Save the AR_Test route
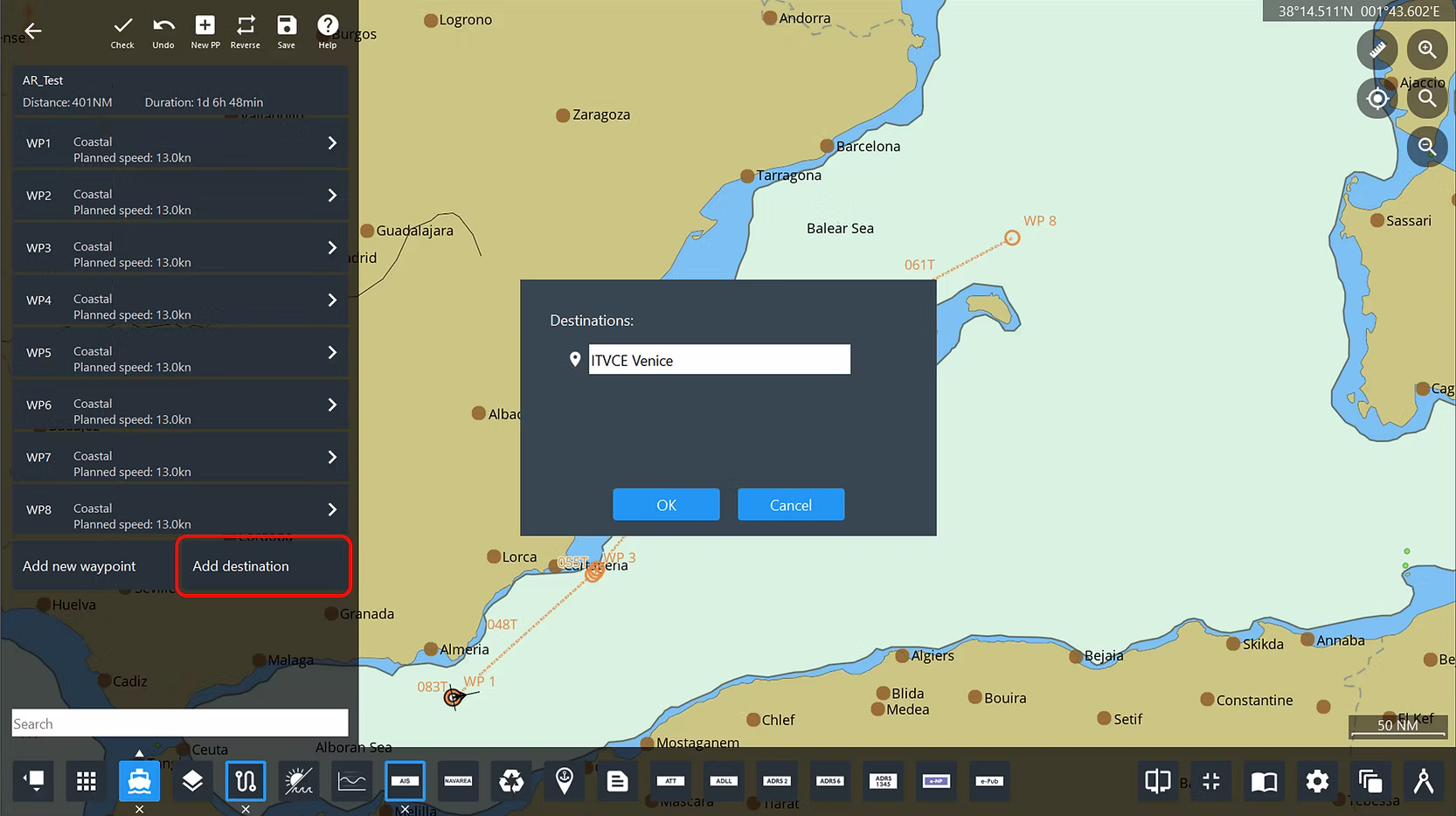Image resolution: width=1456 pixels, height=816 pixels. point(287,32)
